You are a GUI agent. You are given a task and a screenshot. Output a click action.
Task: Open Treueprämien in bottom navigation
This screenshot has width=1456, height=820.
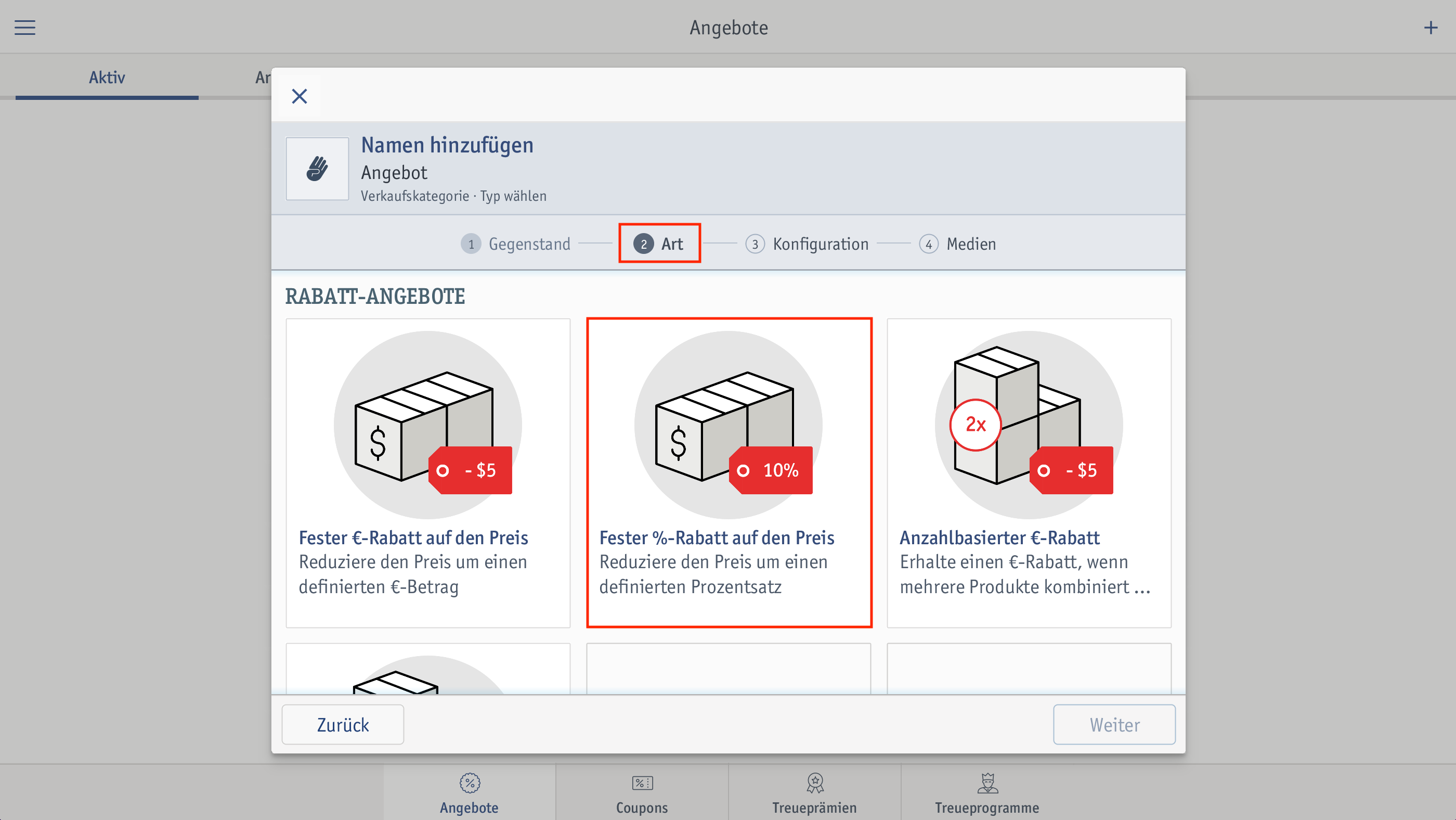[x=814, y=793]
